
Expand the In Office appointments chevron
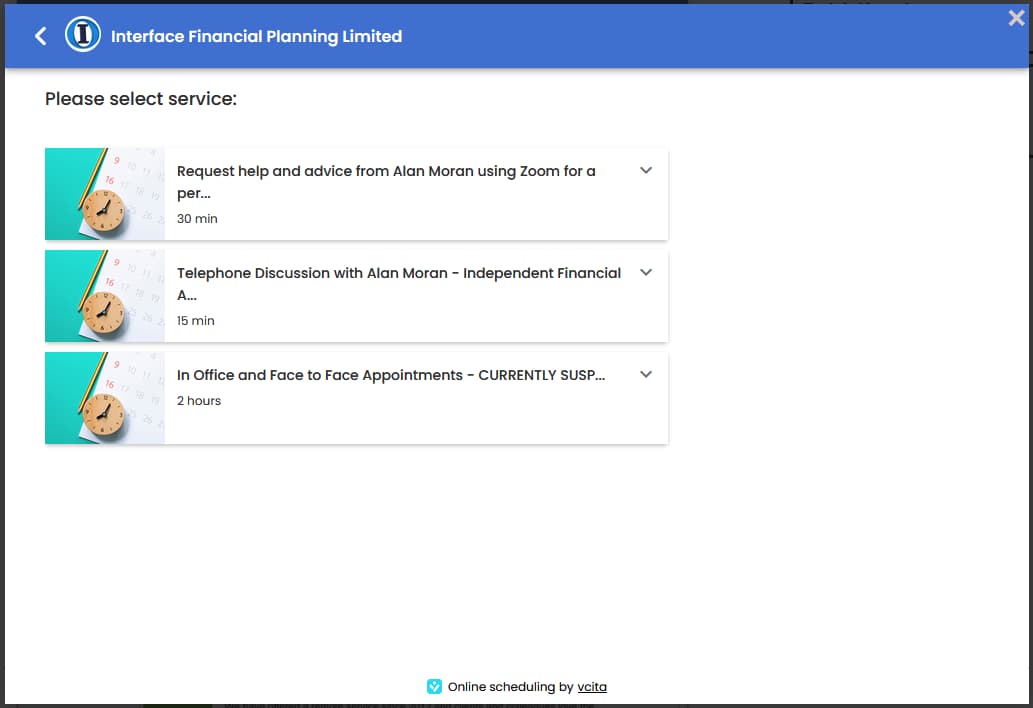(646, 374)
